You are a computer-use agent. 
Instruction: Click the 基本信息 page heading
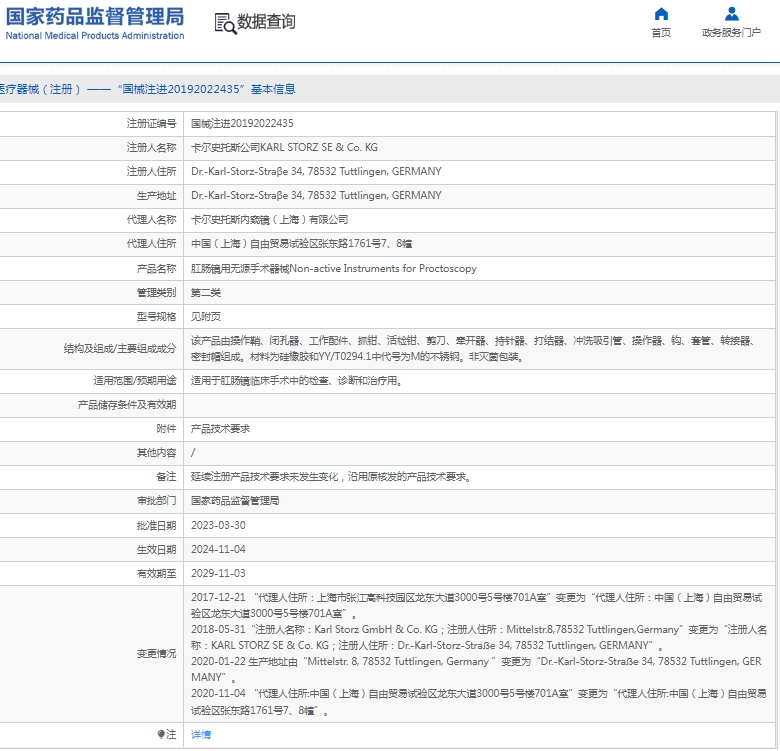tap(273, 89)
